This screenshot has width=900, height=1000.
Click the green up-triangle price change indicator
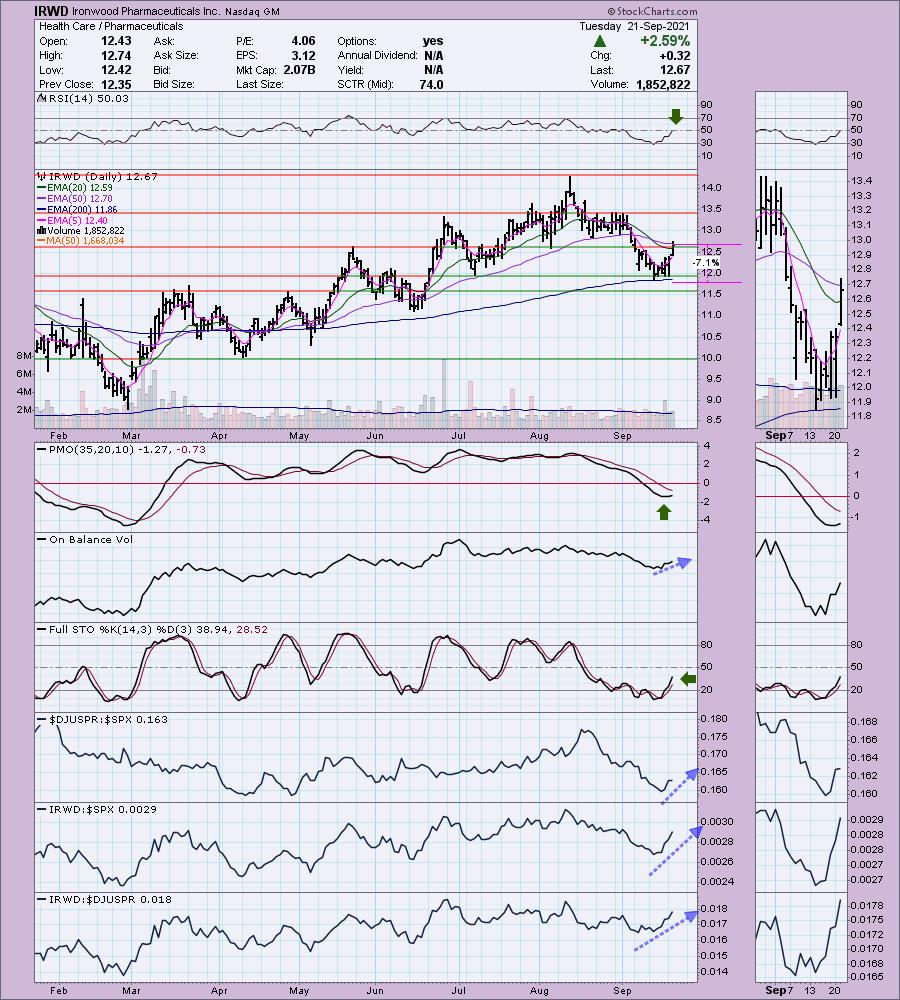tap(600, 41)
